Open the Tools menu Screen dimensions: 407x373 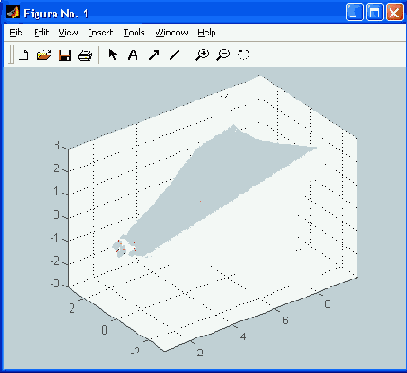click(x=134, y=33)
